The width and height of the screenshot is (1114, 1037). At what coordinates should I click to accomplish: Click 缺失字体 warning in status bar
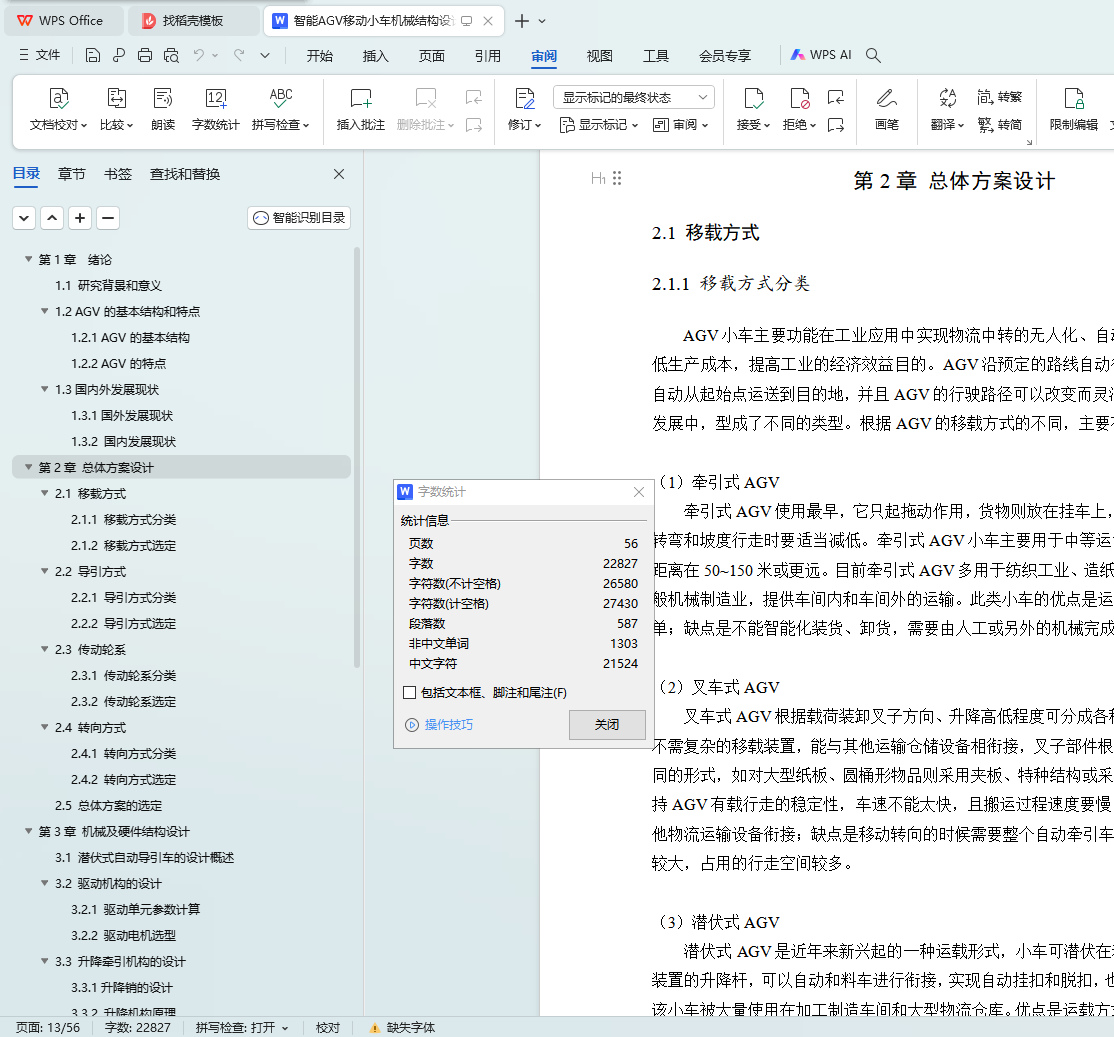pyautogui.click(x=403, y=1028)
